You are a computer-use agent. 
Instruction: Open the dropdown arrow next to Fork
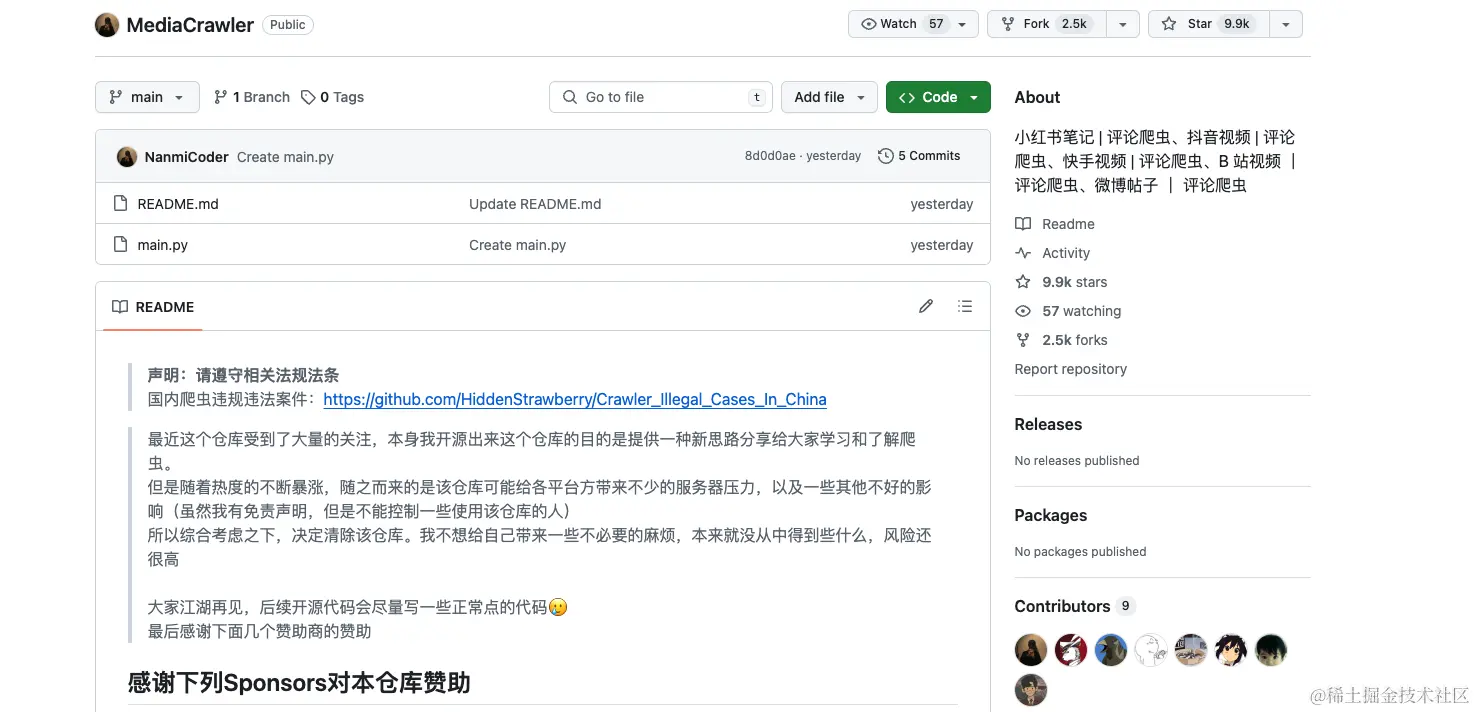(x=1122, y=24)
